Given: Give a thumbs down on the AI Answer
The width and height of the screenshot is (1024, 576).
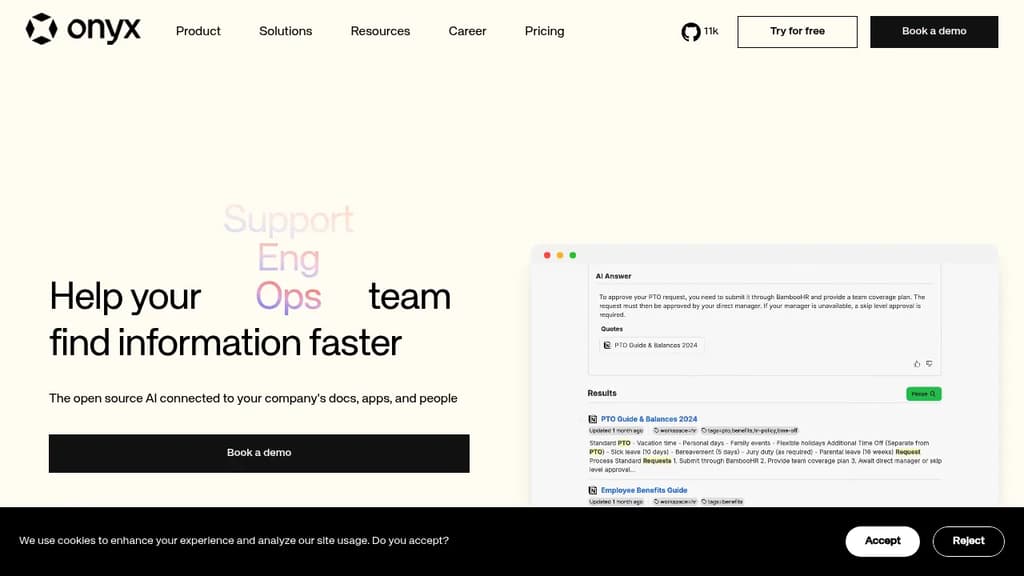Looking at the screenshot, I should [x=929, y=363].
